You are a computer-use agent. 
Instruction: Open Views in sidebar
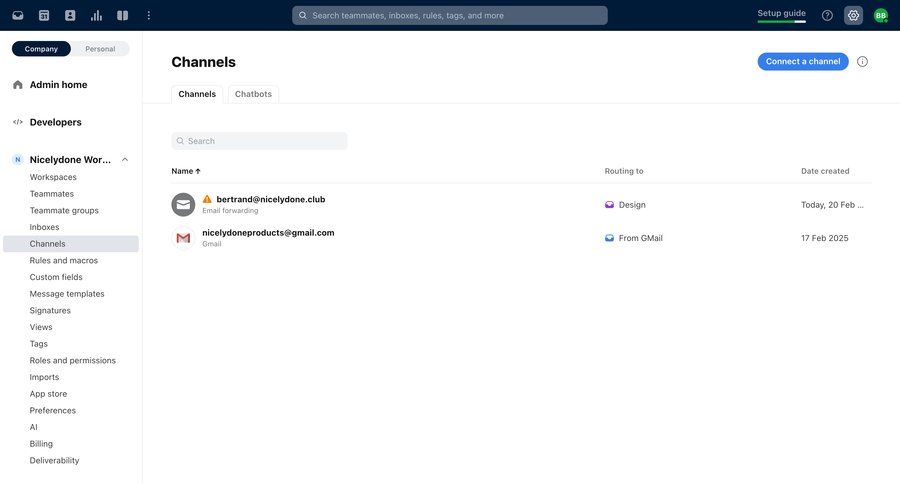pyautogui.click(x=41, y=327)
